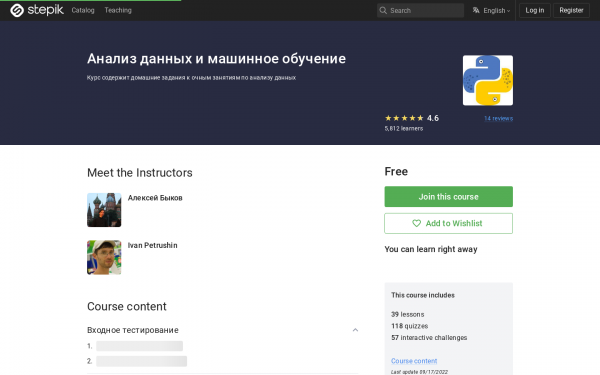
Task: Click the search magnifier icon
Action: 383,10
